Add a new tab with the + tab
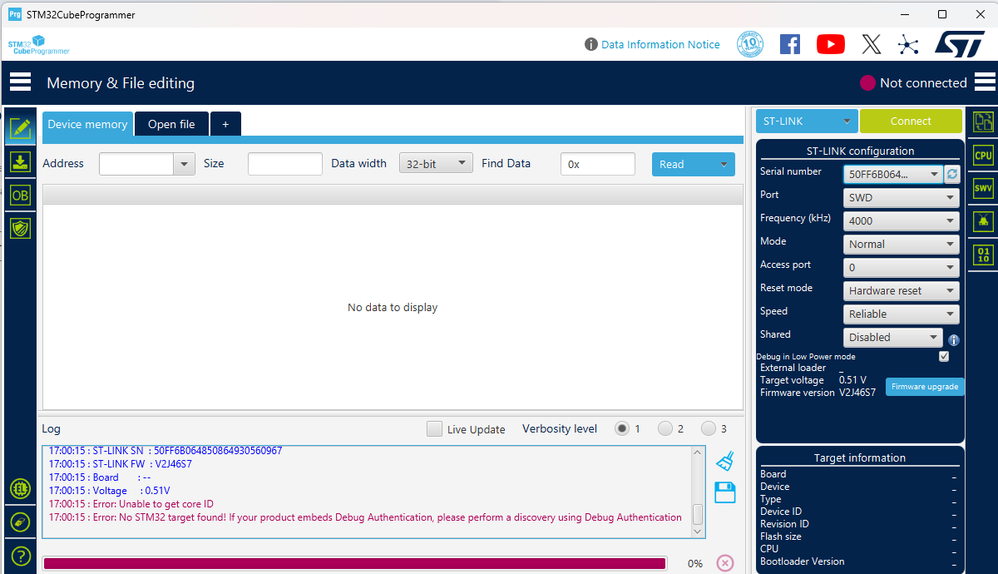The width and height of the screenshot is (998, 574). click(225, 124)
